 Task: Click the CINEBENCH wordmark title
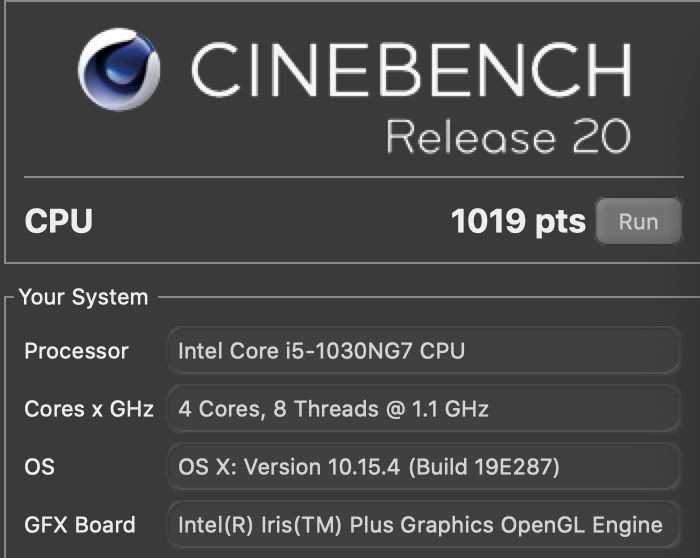pos(411,69)
